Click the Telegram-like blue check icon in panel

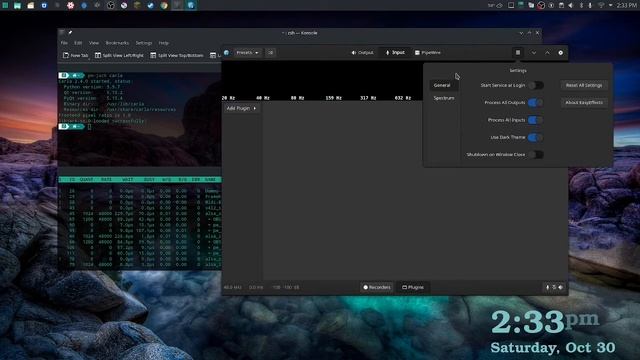coord(151,5)
